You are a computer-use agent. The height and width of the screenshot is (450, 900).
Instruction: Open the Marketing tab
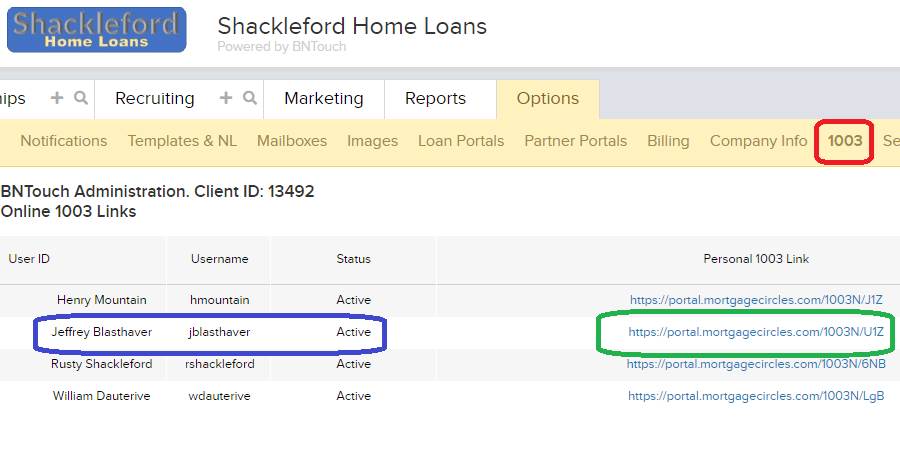tap(324, 99)
